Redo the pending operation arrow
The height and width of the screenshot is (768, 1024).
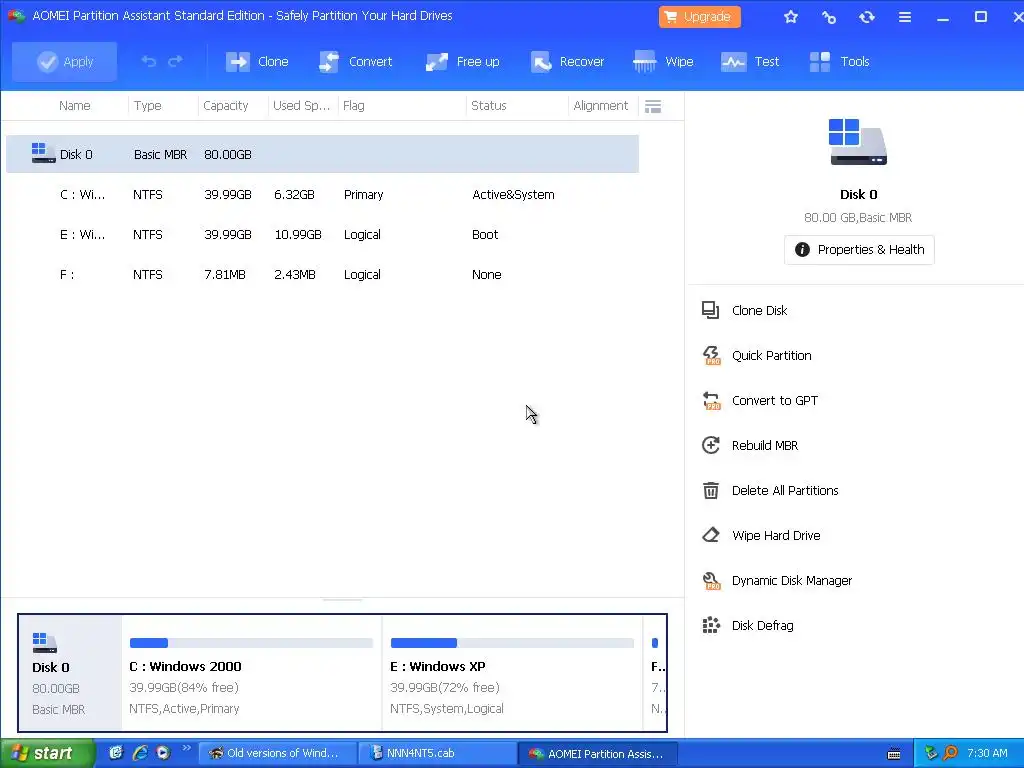175,61
